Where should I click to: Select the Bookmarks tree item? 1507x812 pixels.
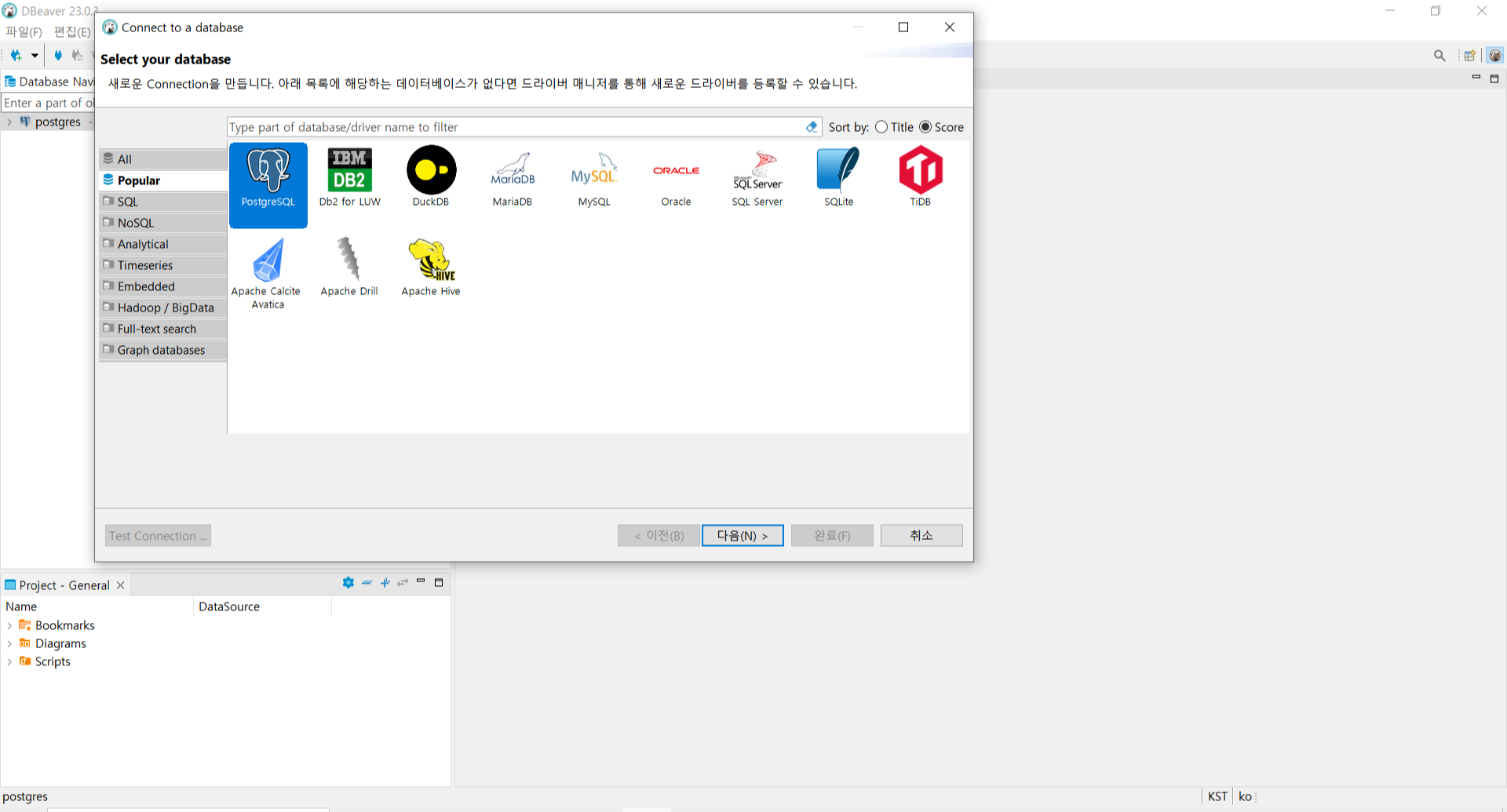tap(64, 625)
